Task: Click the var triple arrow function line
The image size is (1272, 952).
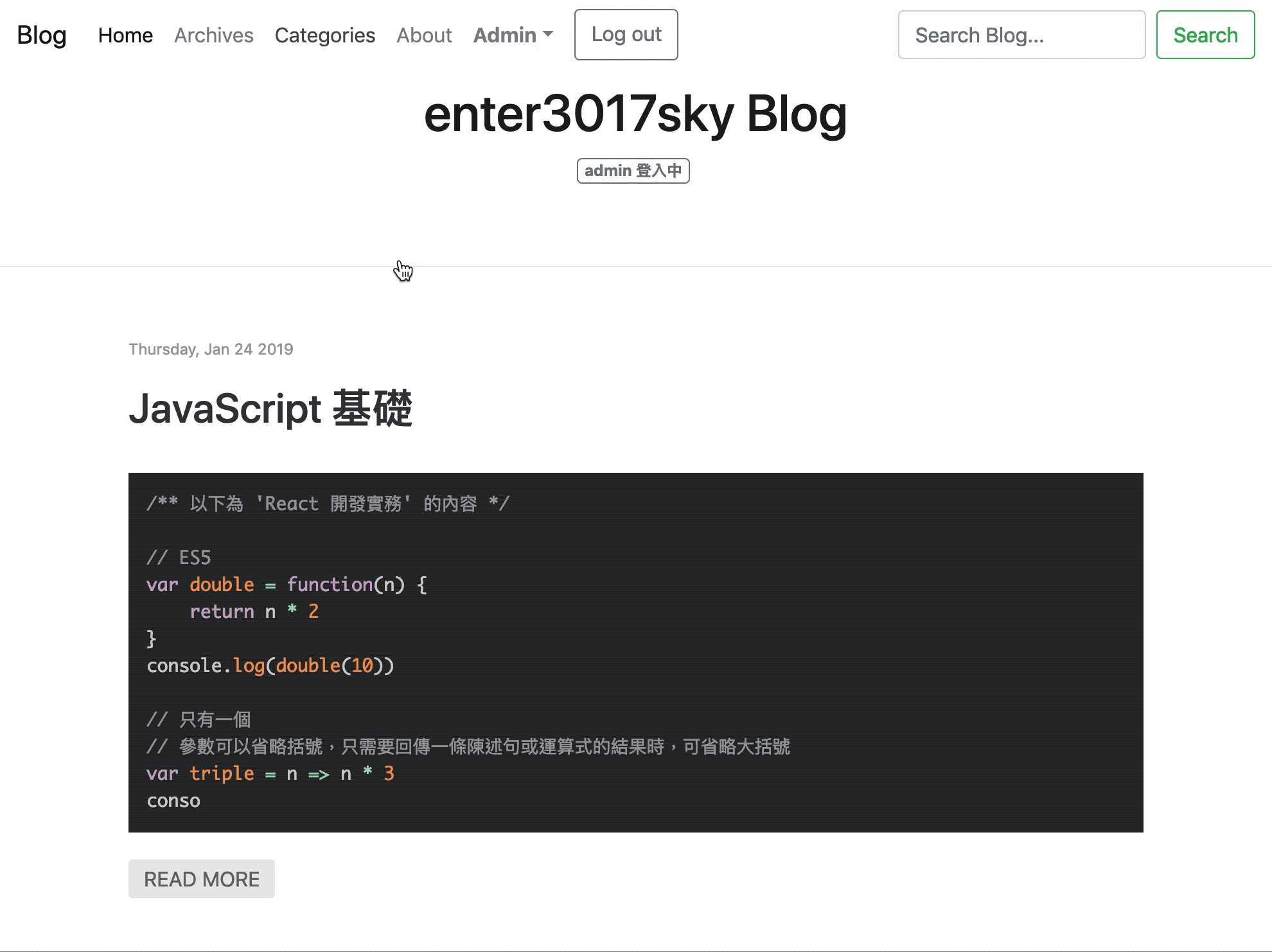Action: click(x=270, y=773)
